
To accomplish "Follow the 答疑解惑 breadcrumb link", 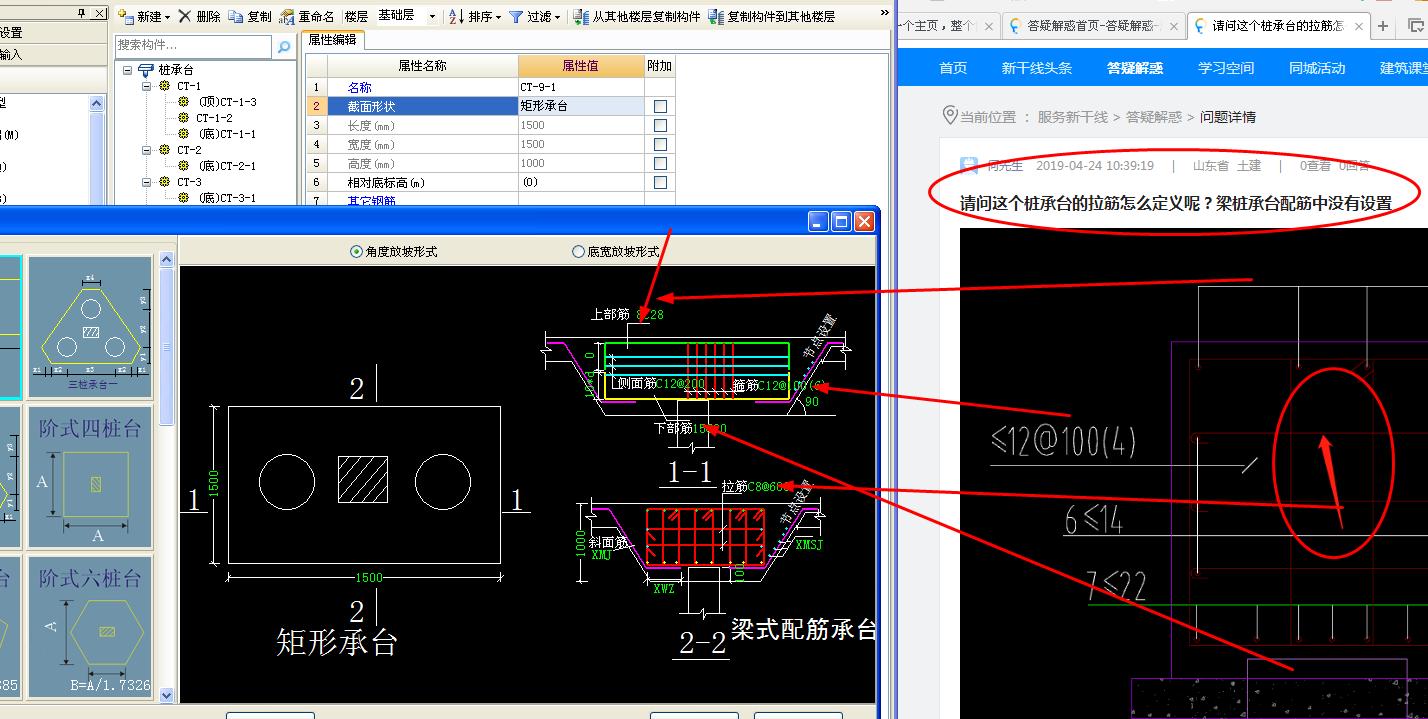I will click(1153, 117).
